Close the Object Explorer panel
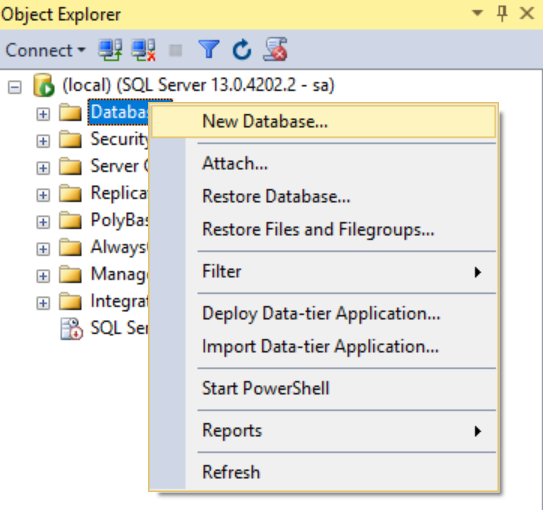 point(527,14)
